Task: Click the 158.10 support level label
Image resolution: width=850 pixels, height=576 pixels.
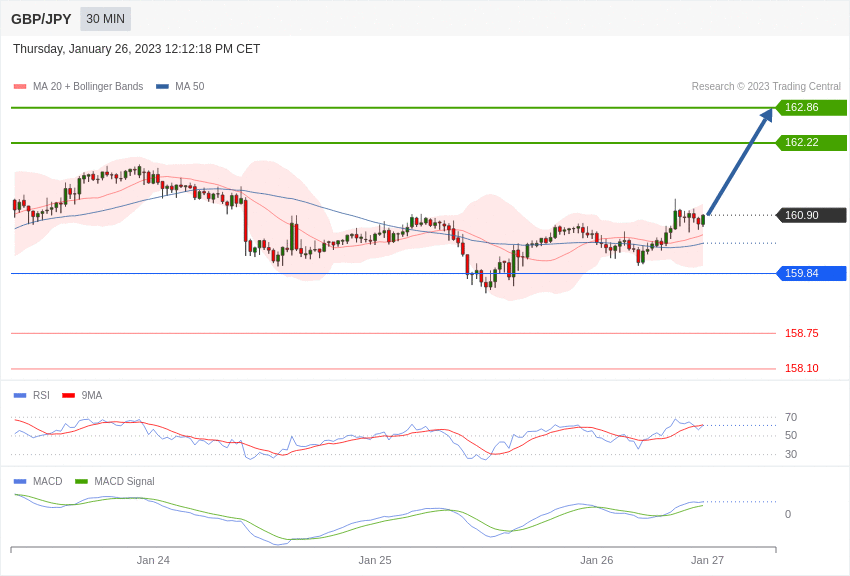Action: tap(802, 368)
